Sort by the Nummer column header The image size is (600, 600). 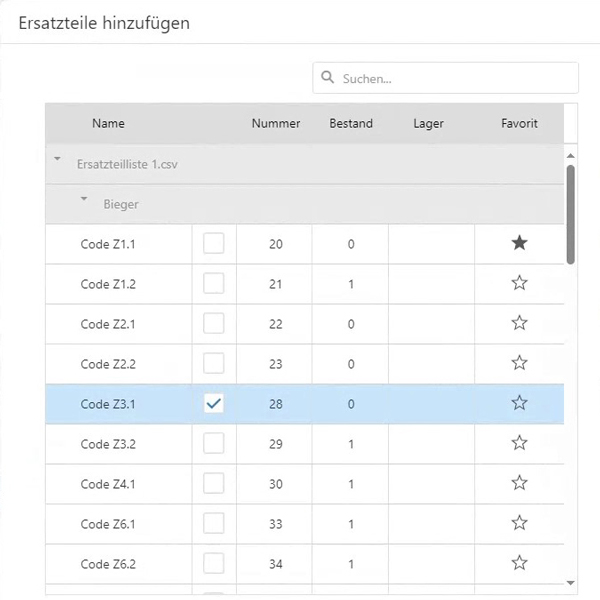[x=276, y=124]
